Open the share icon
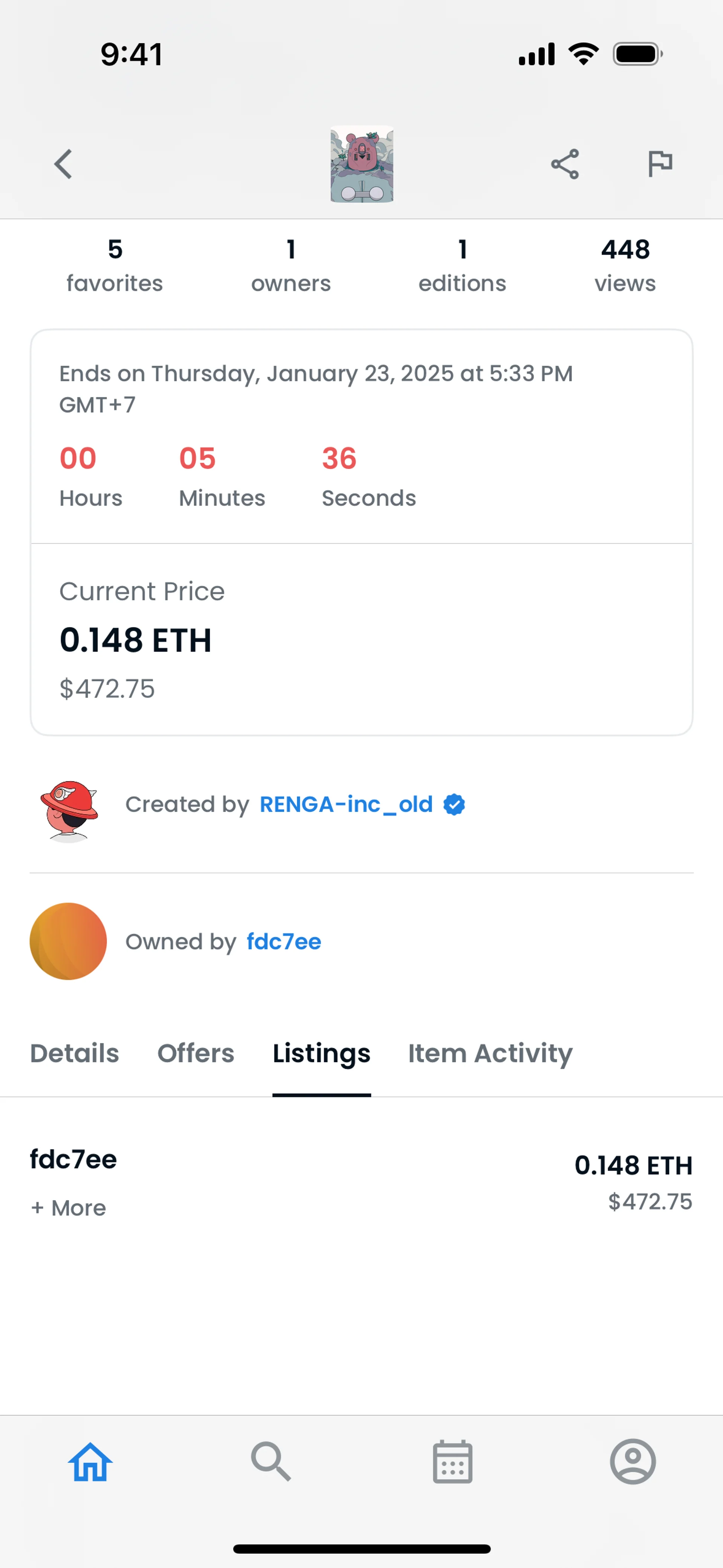Viewport: 723px width, 1568px height. (565, 164)
